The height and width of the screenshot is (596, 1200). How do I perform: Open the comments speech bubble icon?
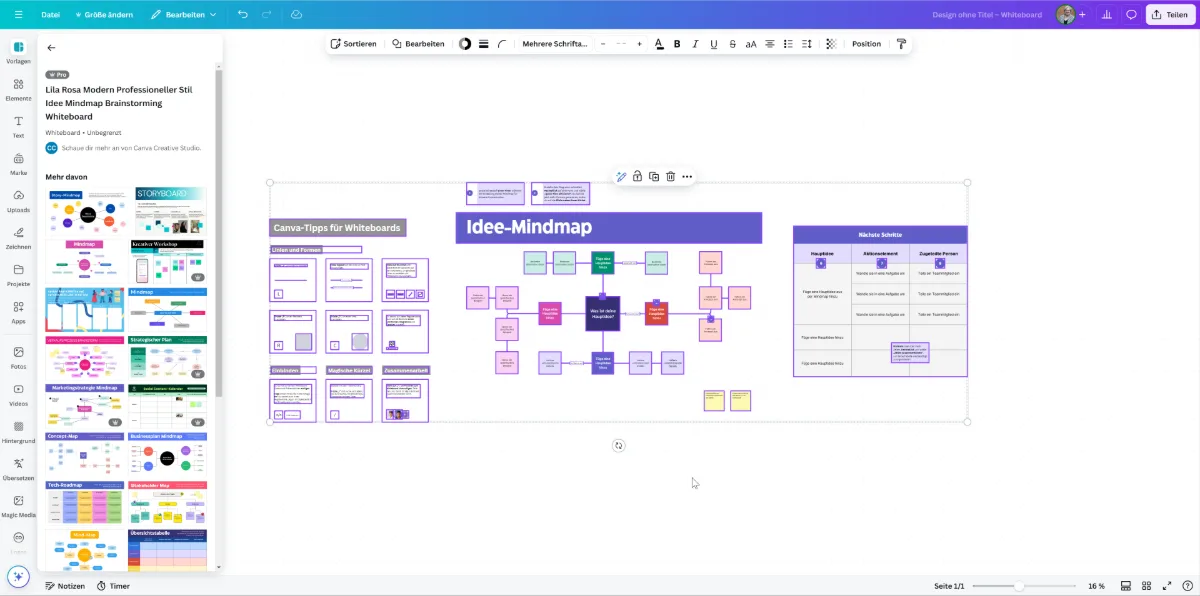click(x=1131, y=15)
